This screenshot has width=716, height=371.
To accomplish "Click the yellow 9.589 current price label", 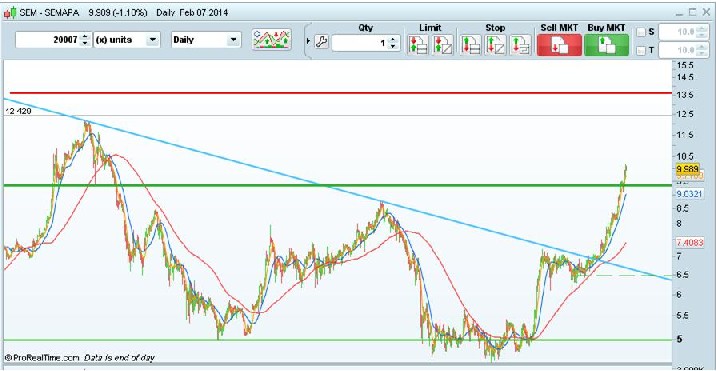I will pyautogui.click(x=688, y=170).
